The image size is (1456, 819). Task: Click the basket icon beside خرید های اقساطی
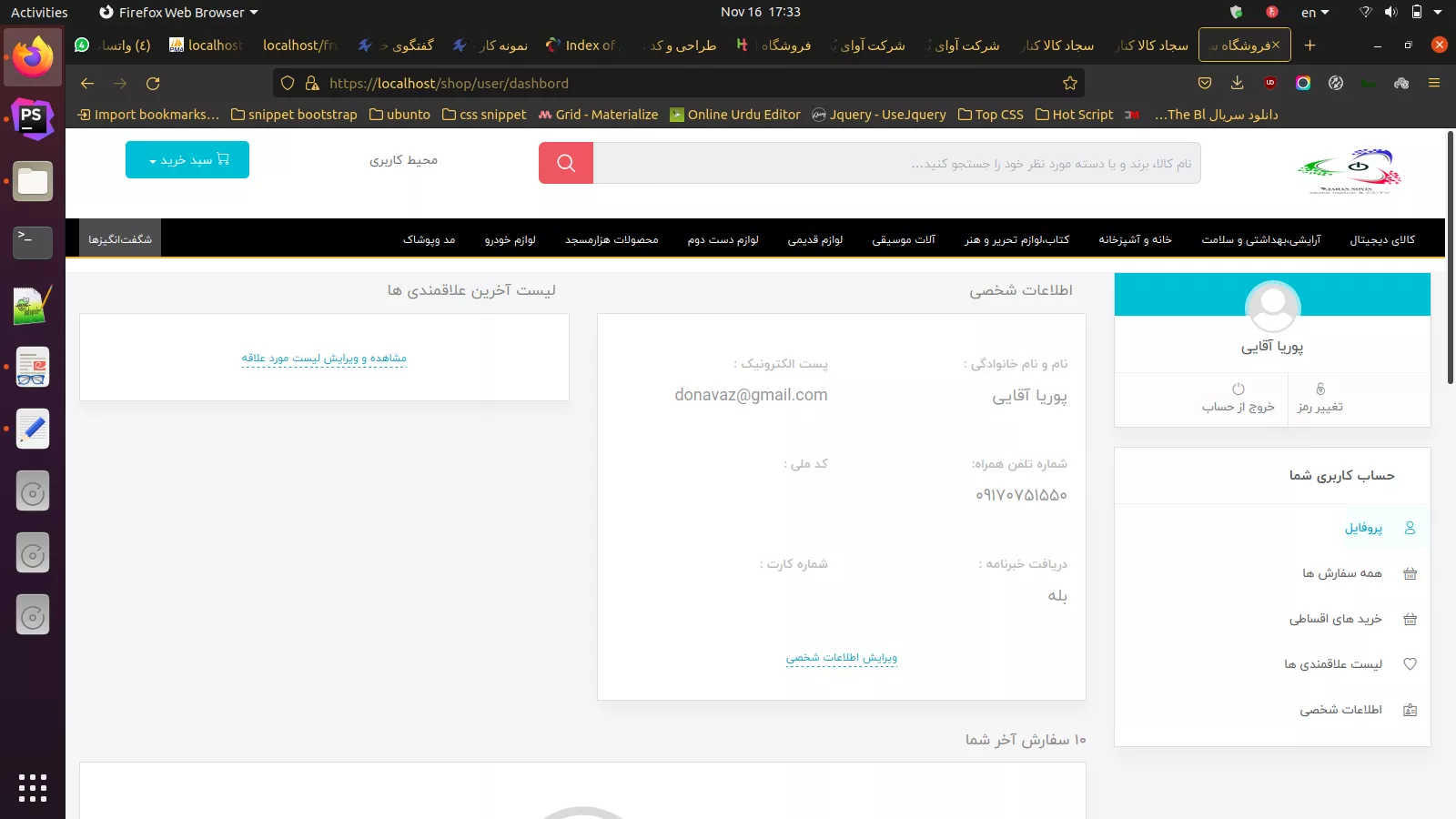tap(1410, 619)
